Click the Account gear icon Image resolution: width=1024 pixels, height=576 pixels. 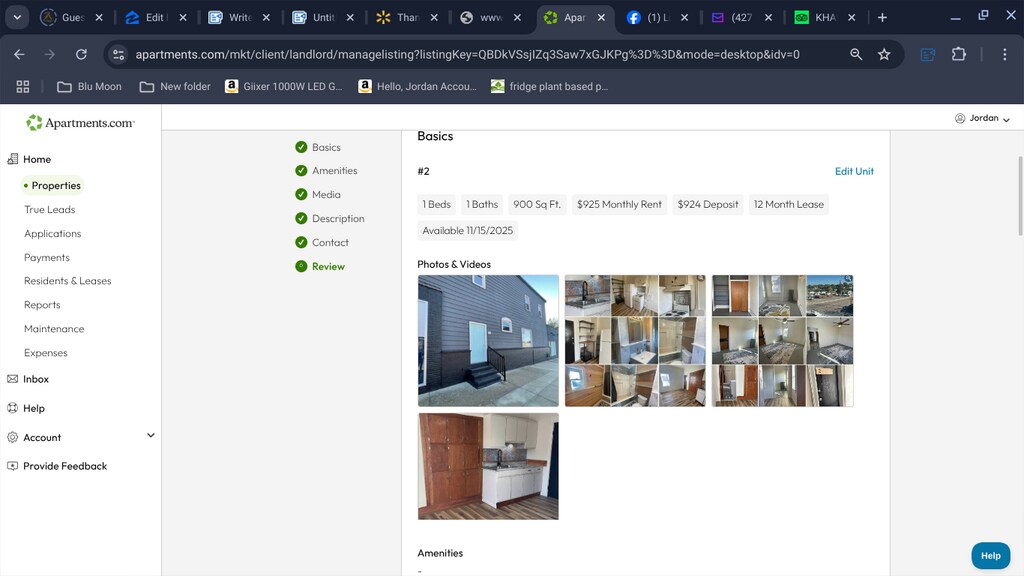13,437
